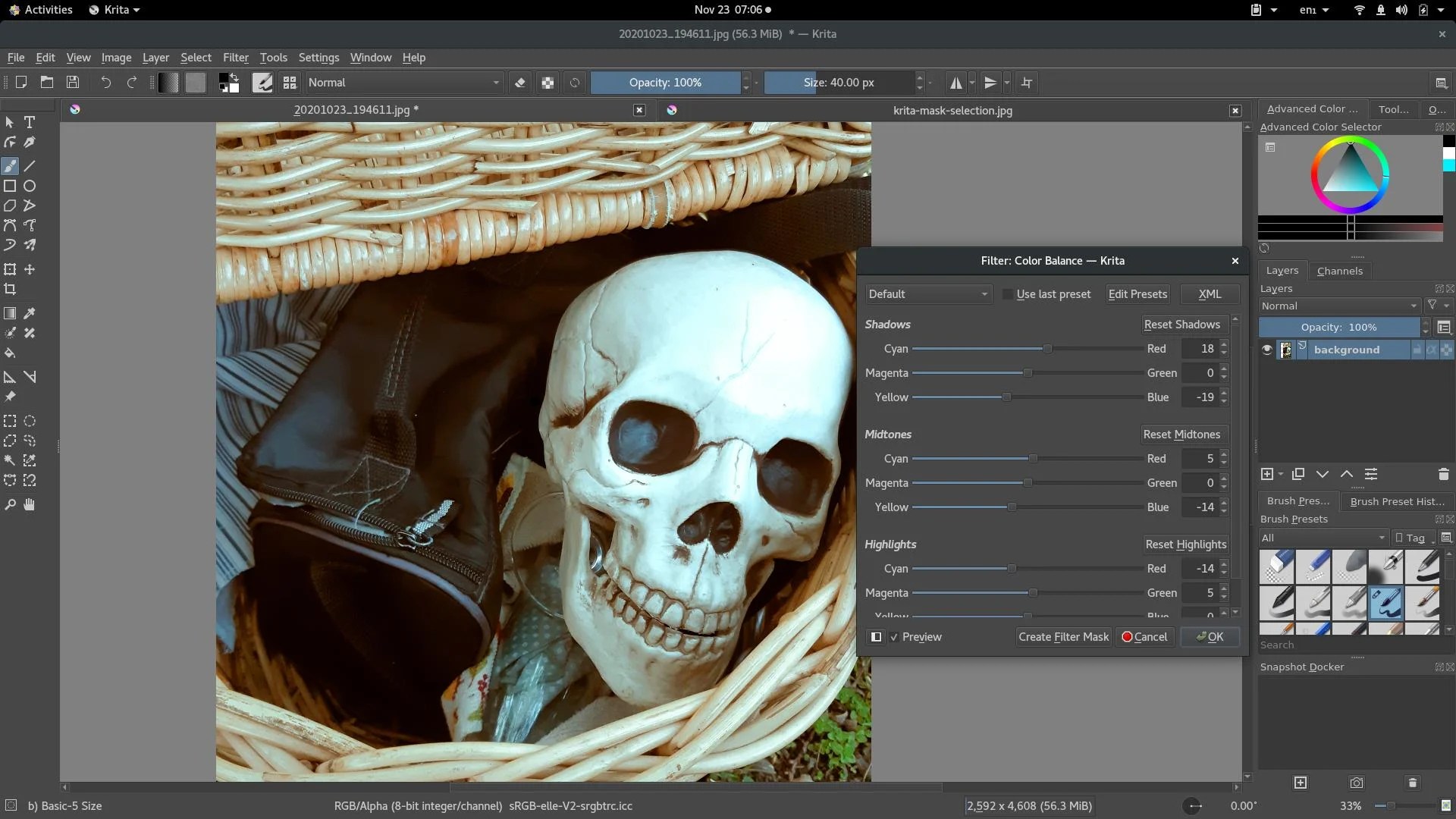Click the Reset Shadows button
Viewport: 1456px width, 819px height.
click(x=1183, y=324)
